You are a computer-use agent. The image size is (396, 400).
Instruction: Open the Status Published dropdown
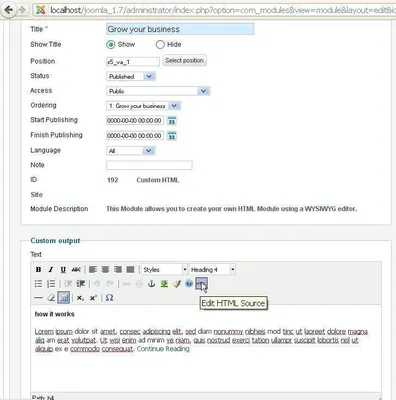(x=131, y=77)
